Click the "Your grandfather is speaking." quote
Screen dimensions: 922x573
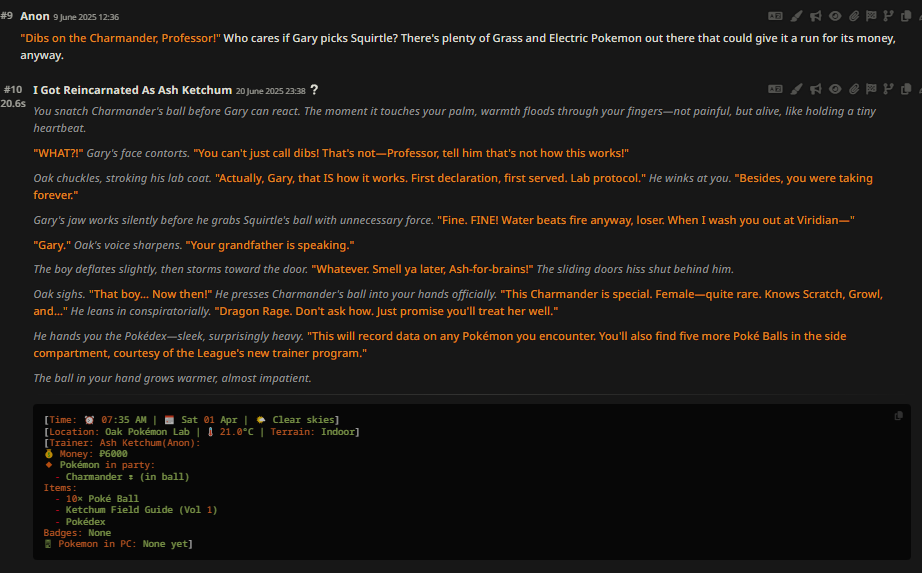point(270,245)
